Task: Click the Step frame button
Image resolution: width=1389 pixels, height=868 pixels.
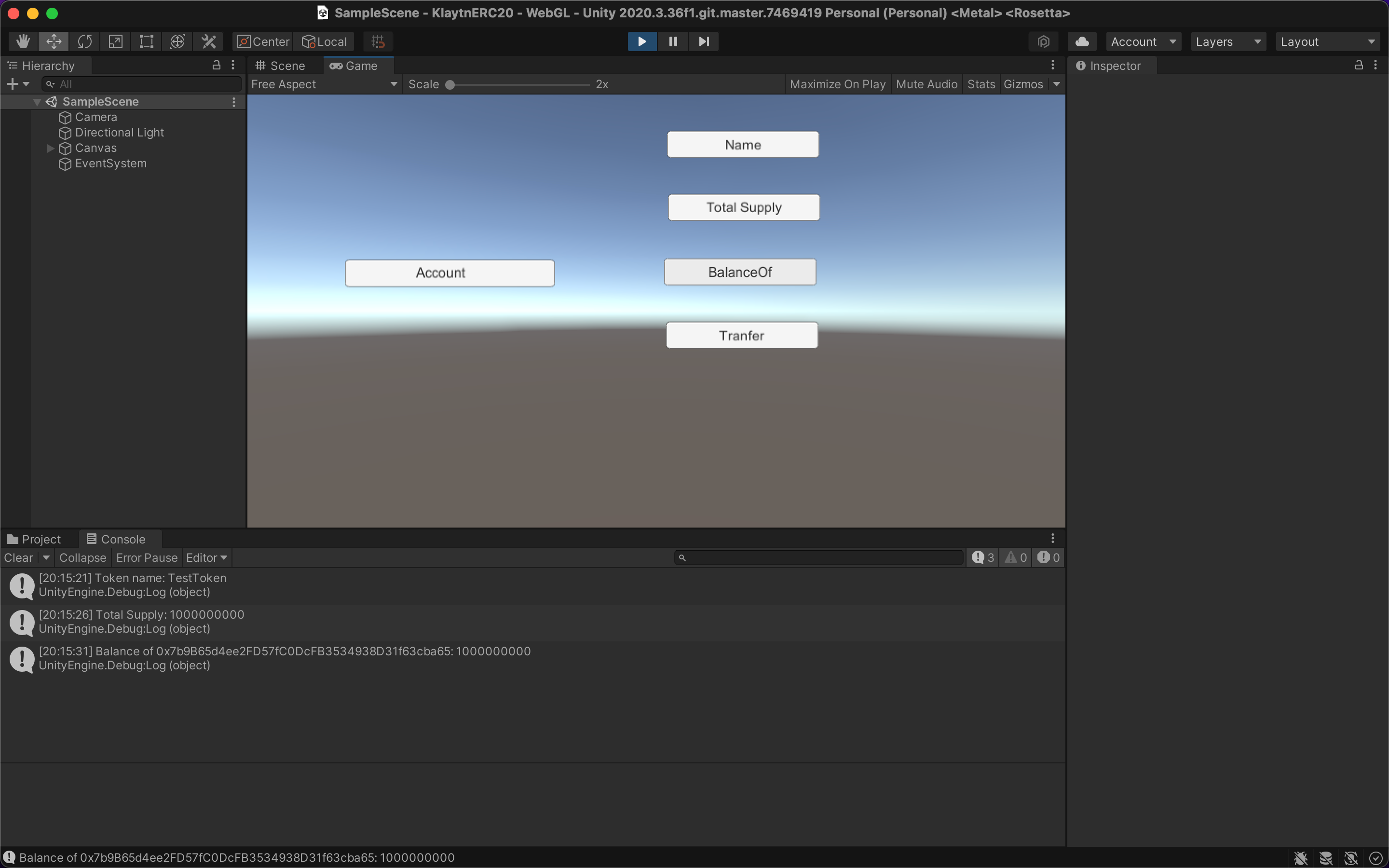Action: [704, 41]
